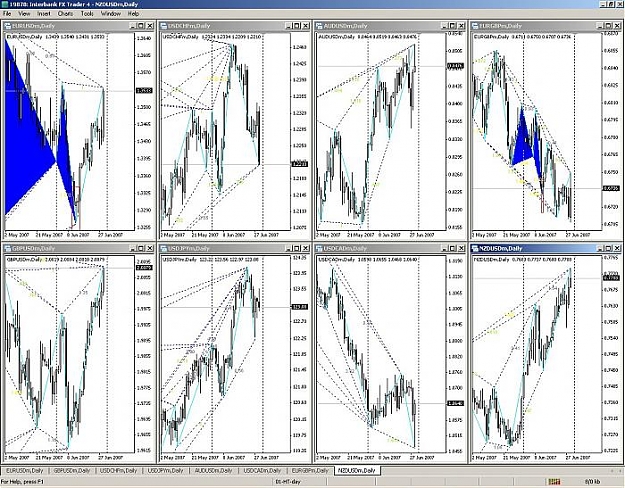The width and height of the screenshot is (625, 488).
Task: Switch to the EURUSDm,Daily bottom tab
Action: coord(24,471)
